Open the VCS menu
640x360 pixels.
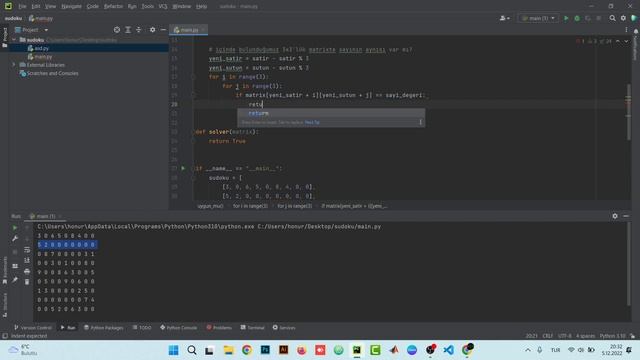tap(163, 7)
